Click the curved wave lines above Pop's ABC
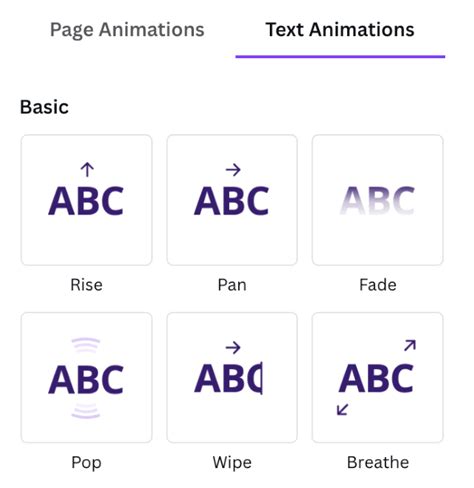 (x=86, y=345)
